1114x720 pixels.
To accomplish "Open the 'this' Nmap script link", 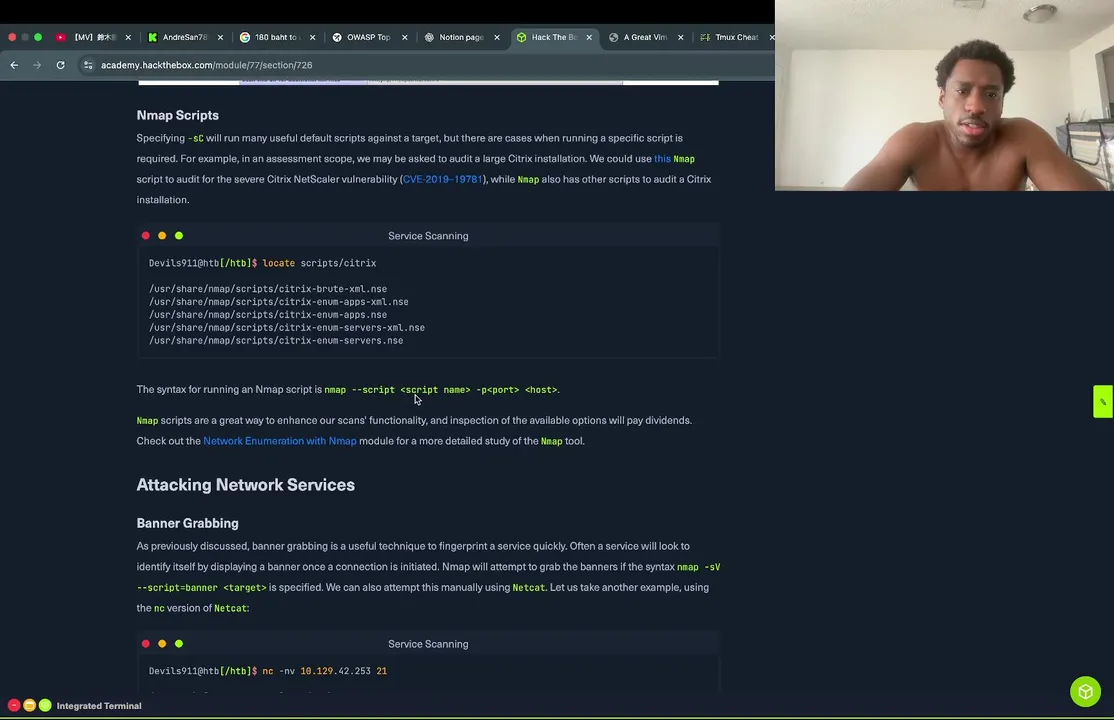I will [662, 158].
